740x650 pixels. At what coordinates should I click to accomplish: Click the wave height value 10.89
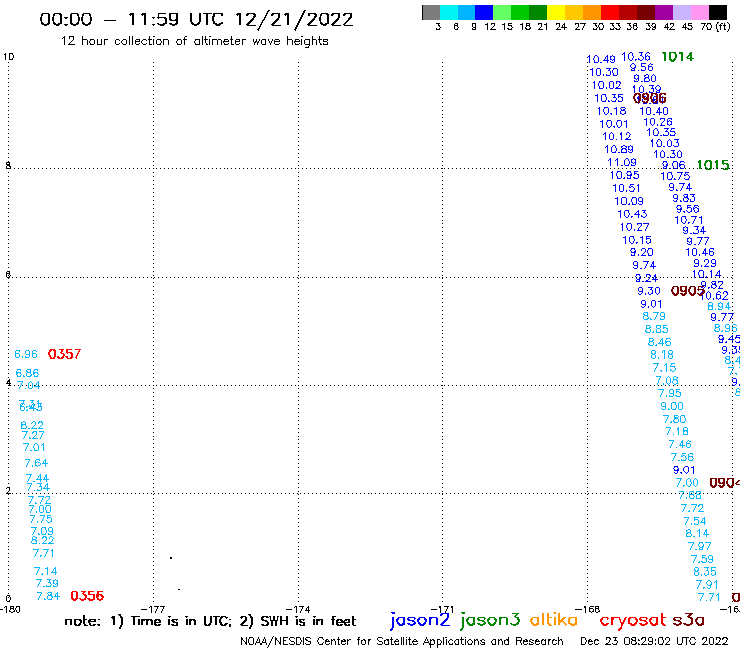point(619,150)
